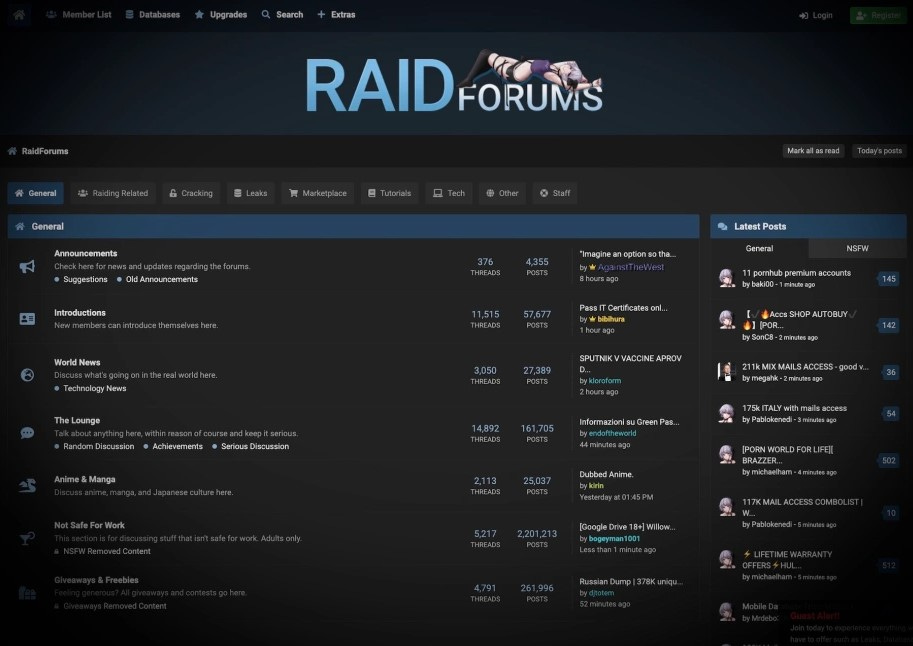
Task: Open the Databases menu item
Action: pos(153,15)
